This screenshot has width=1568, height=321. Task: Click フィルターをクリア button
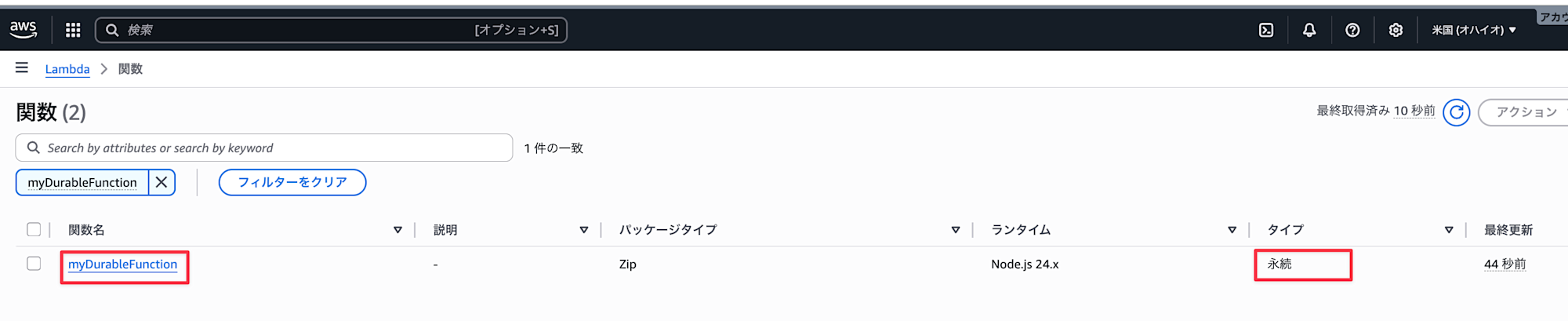(x=292, y=182)
